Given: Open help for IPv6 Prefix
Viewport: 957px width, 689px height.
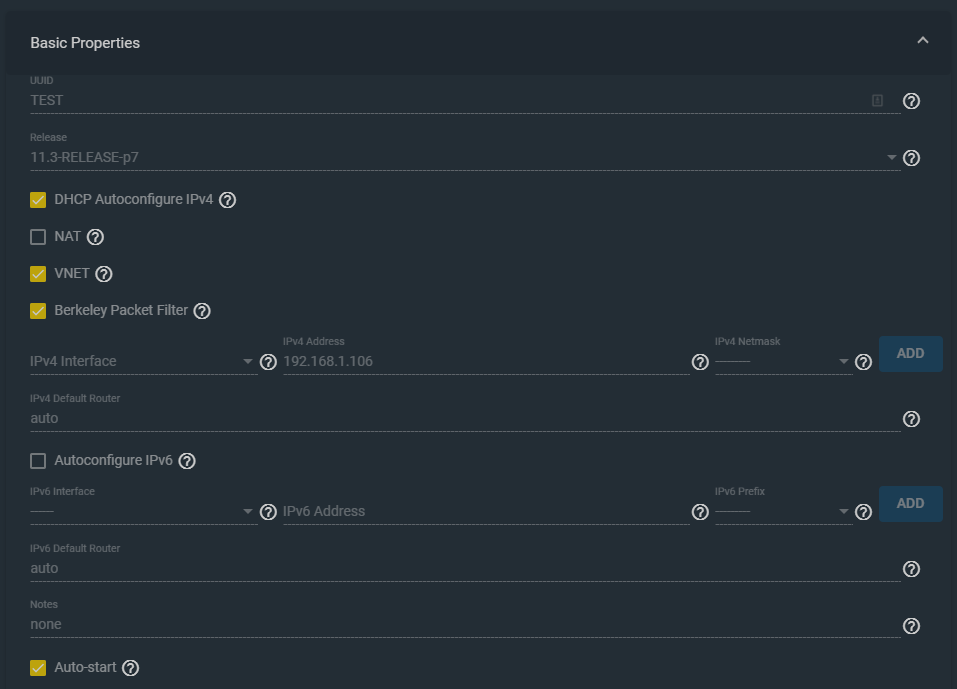Looking at the screenshot, I should (x=863, y=512).
